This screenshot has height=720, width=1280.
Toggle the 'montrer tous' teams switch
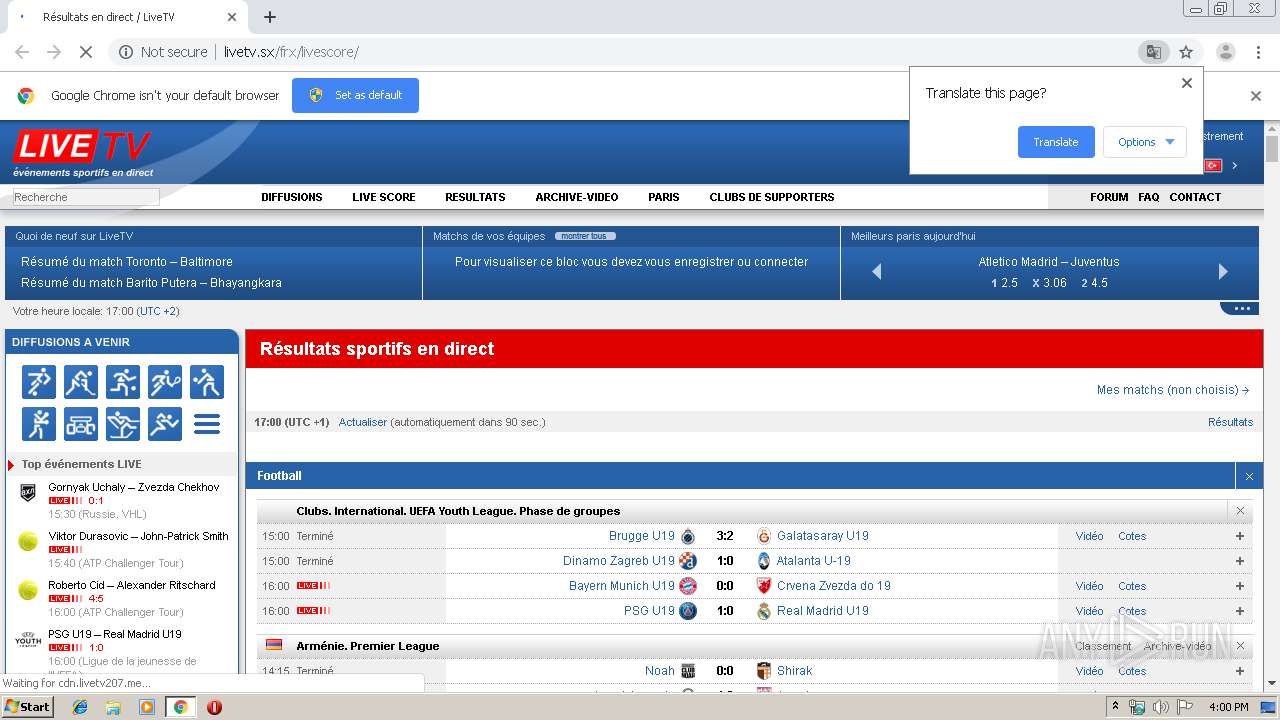pyautogui.click(x=585, y=236)
